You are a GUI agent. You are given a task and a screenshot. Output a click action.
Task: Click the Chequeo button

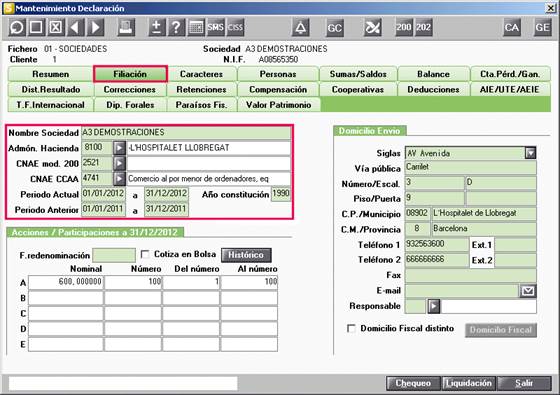(x=413, y=383)
